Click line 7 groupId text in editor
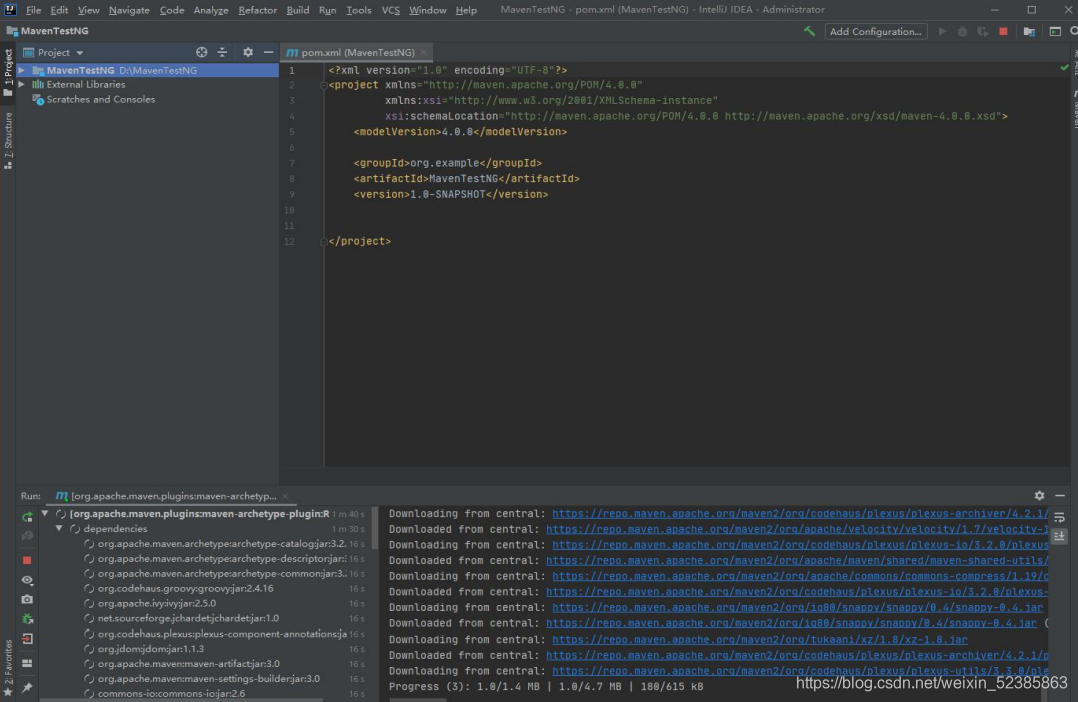Screen dimensions: 1078x702 coord(448,163)
